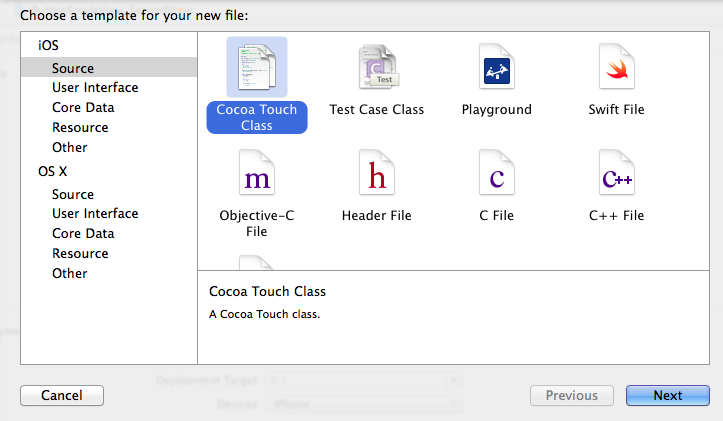Select Source under OS X

tap(73, 194)
